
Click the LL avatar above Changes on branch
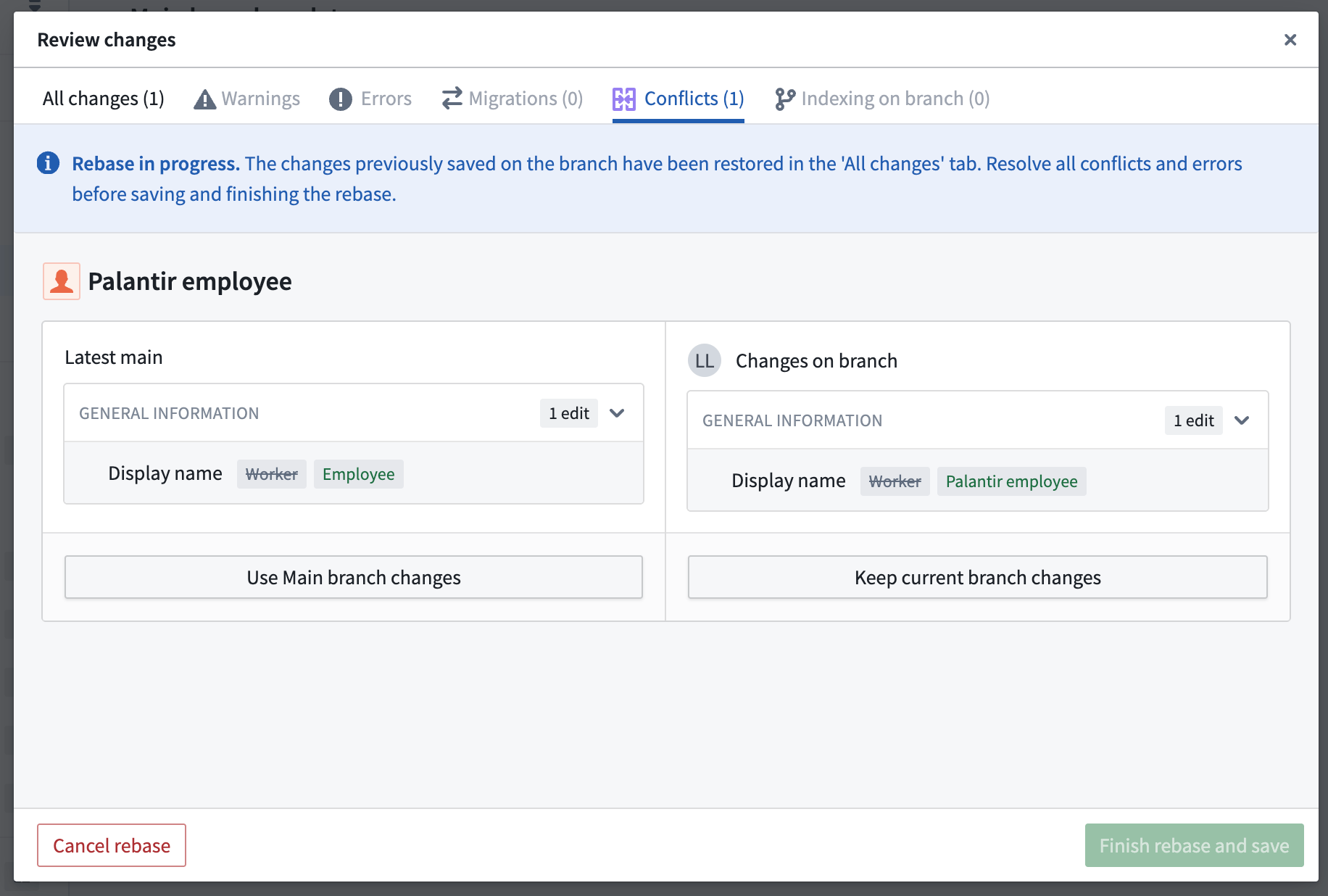click(704, 360)
